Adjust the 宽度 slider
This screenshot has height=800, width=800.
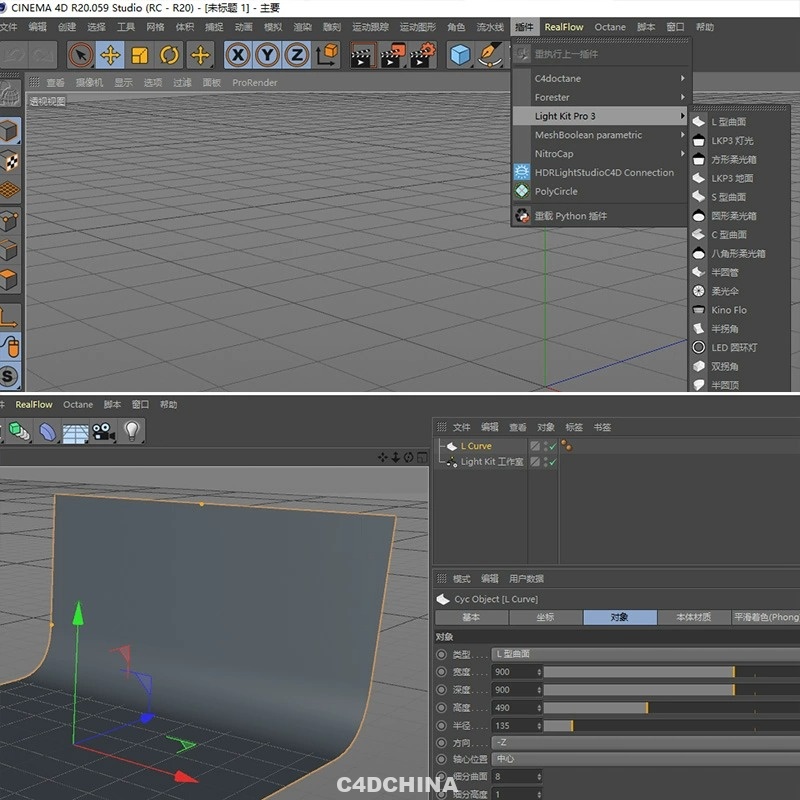pyautogui.click(x=671, y=672)
